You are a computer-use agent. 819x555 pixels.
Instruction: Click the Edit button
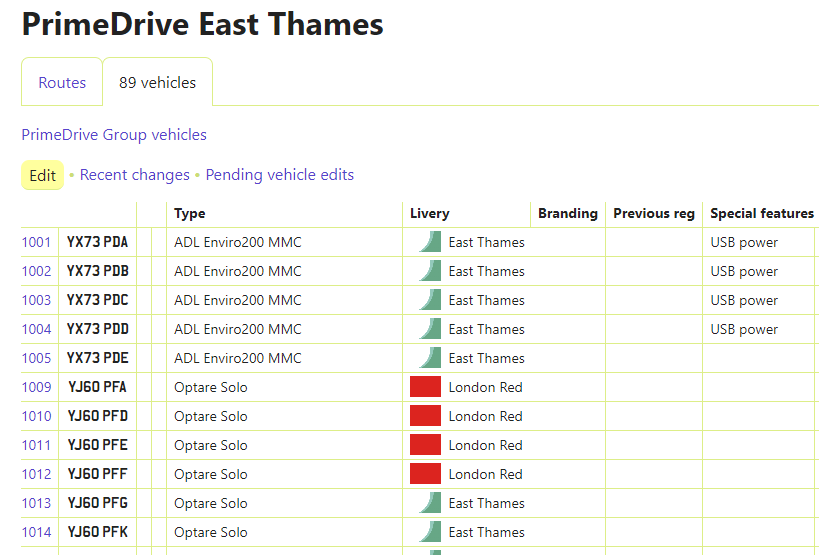tap(43, 175)
